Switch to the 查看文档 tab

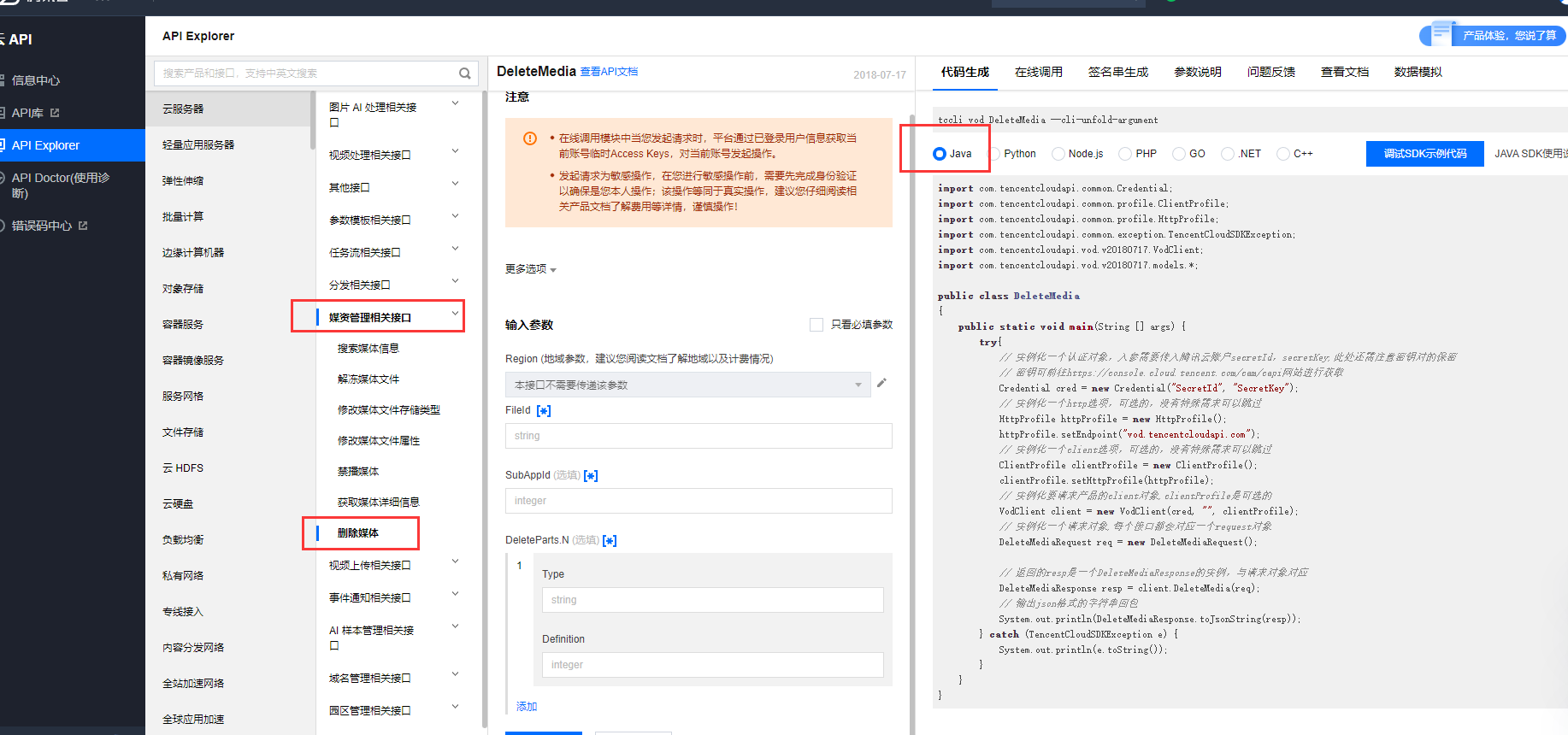point(1344,72)
